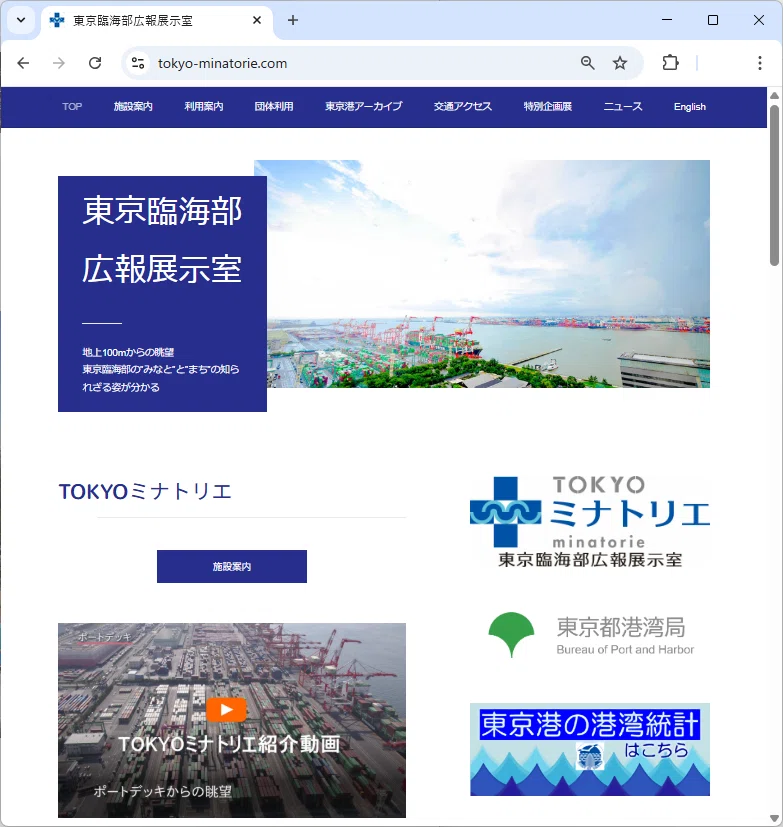Reload the current page
Viewport: 783px width, 827px height.
point(95,63)
